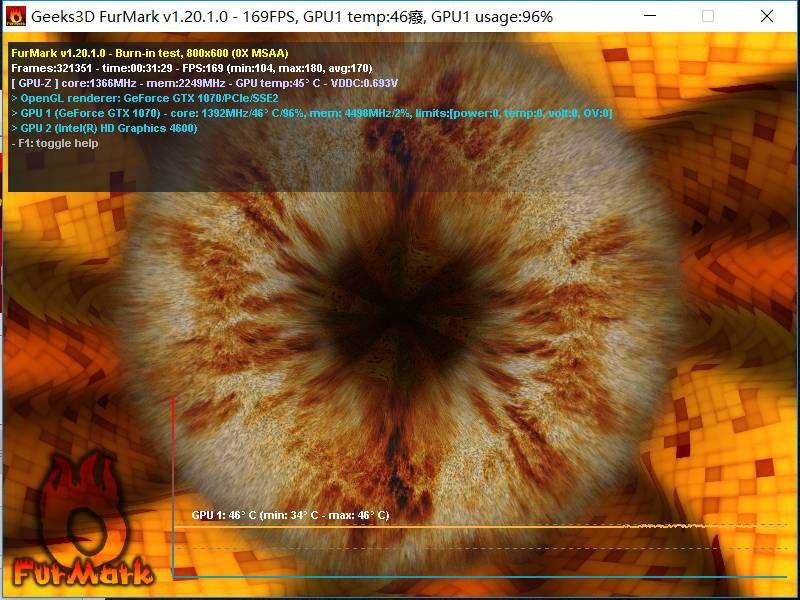800x600 pixels.
Task: Select the 'OpenGL renderer: GeForce GTX 1070/PCIe/SSE2' line
Action: tap(145, 98)
